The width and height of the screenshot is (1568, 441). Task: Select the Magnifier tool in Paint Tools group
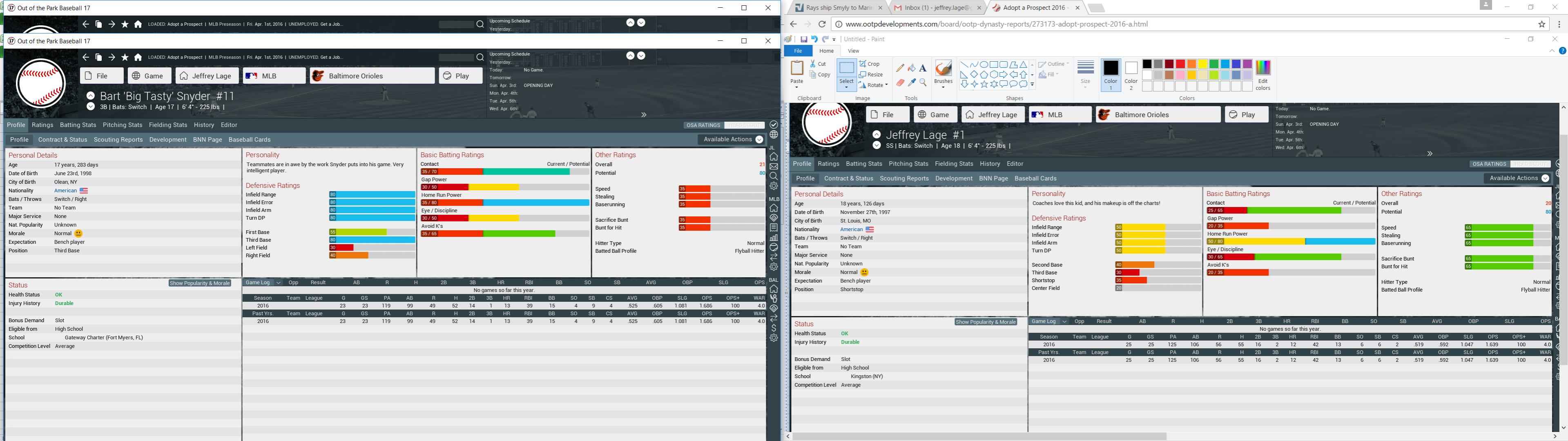[x=923, y=82]
